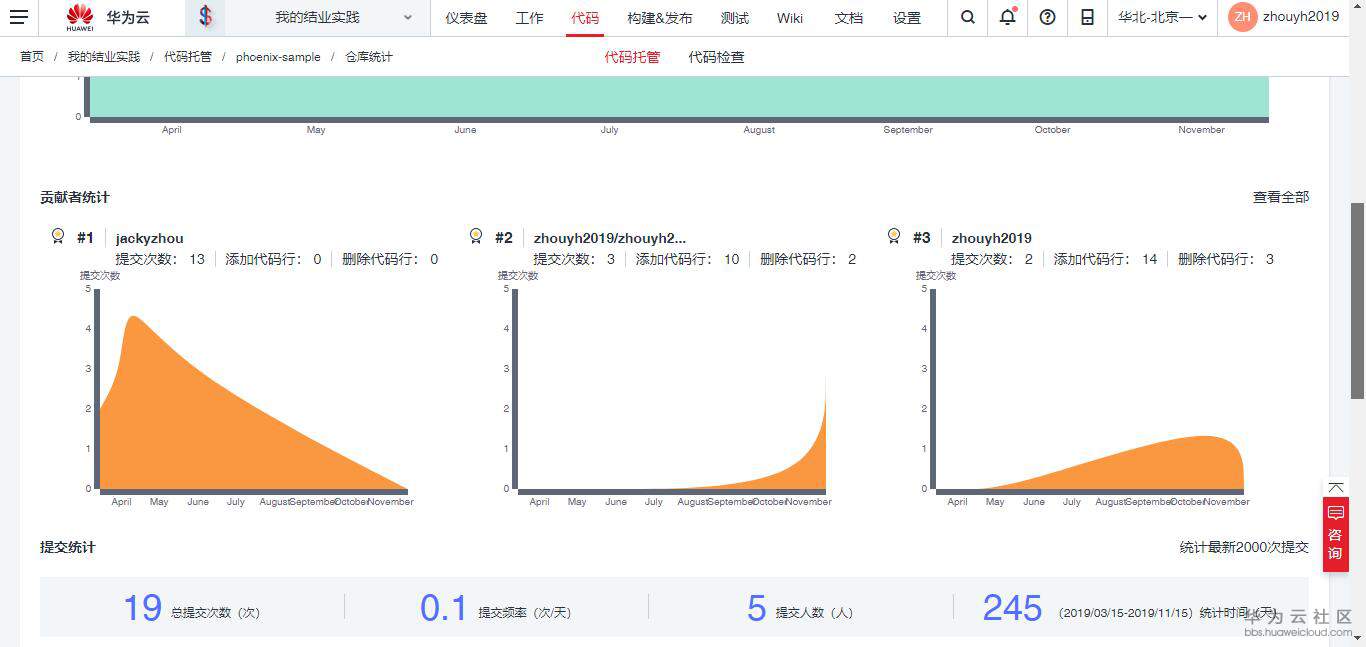Click the 仓库统计 breadcrumb text
The width and height of the screenshot is (1366, 647).
(369, 57)
